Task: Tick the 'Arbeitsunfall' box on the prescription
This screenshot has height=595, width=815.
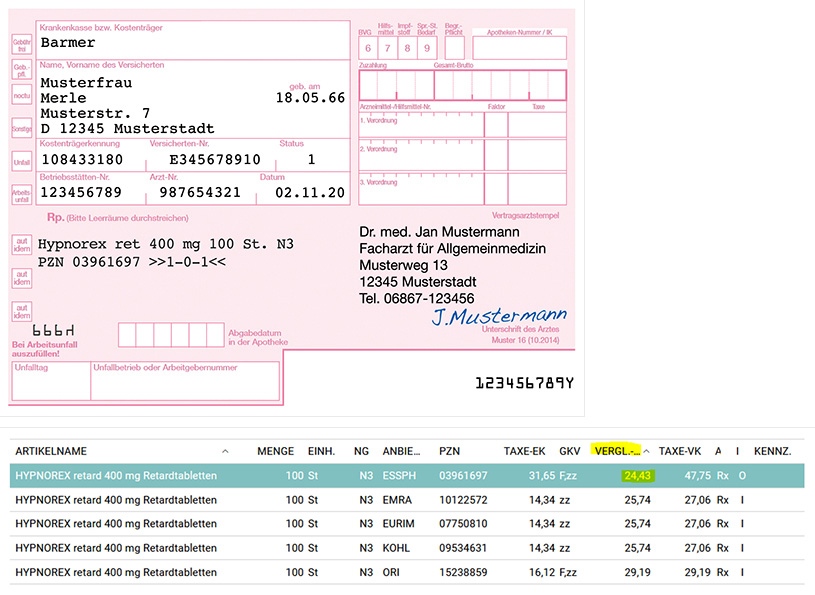Action: pos(22,195)
